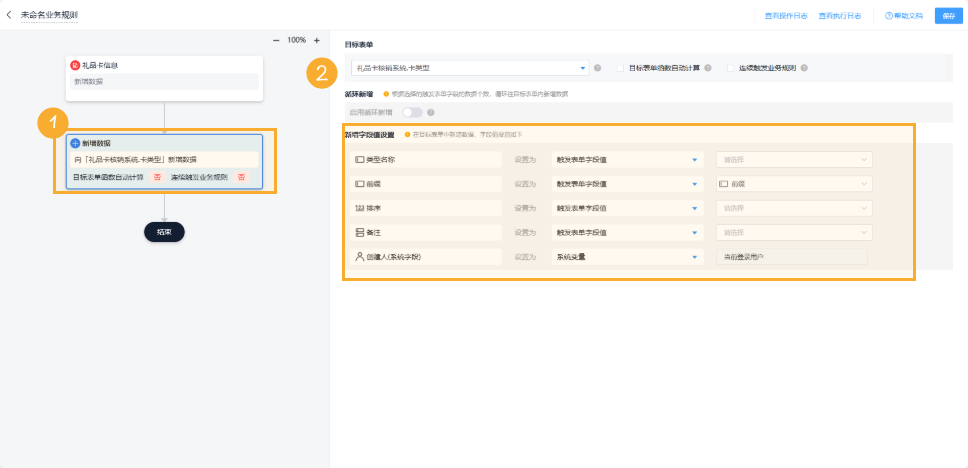Click the 类型名称 field label

click(x=380, y=159)
